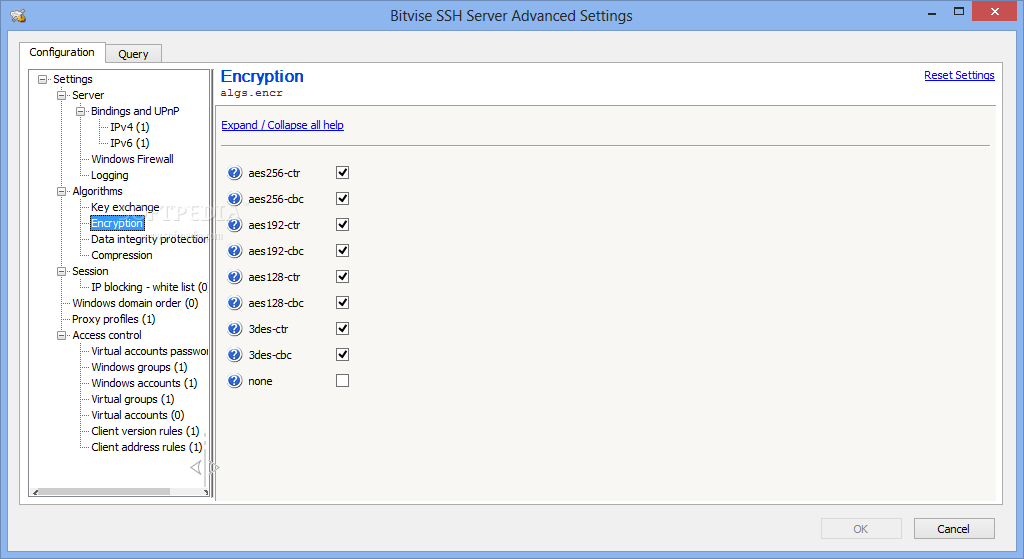Click the tree scrollbar left arrow
Image resolution: width=1024 pixels, height=559 pixels.
pyautogui.click(x=35, y=492)
